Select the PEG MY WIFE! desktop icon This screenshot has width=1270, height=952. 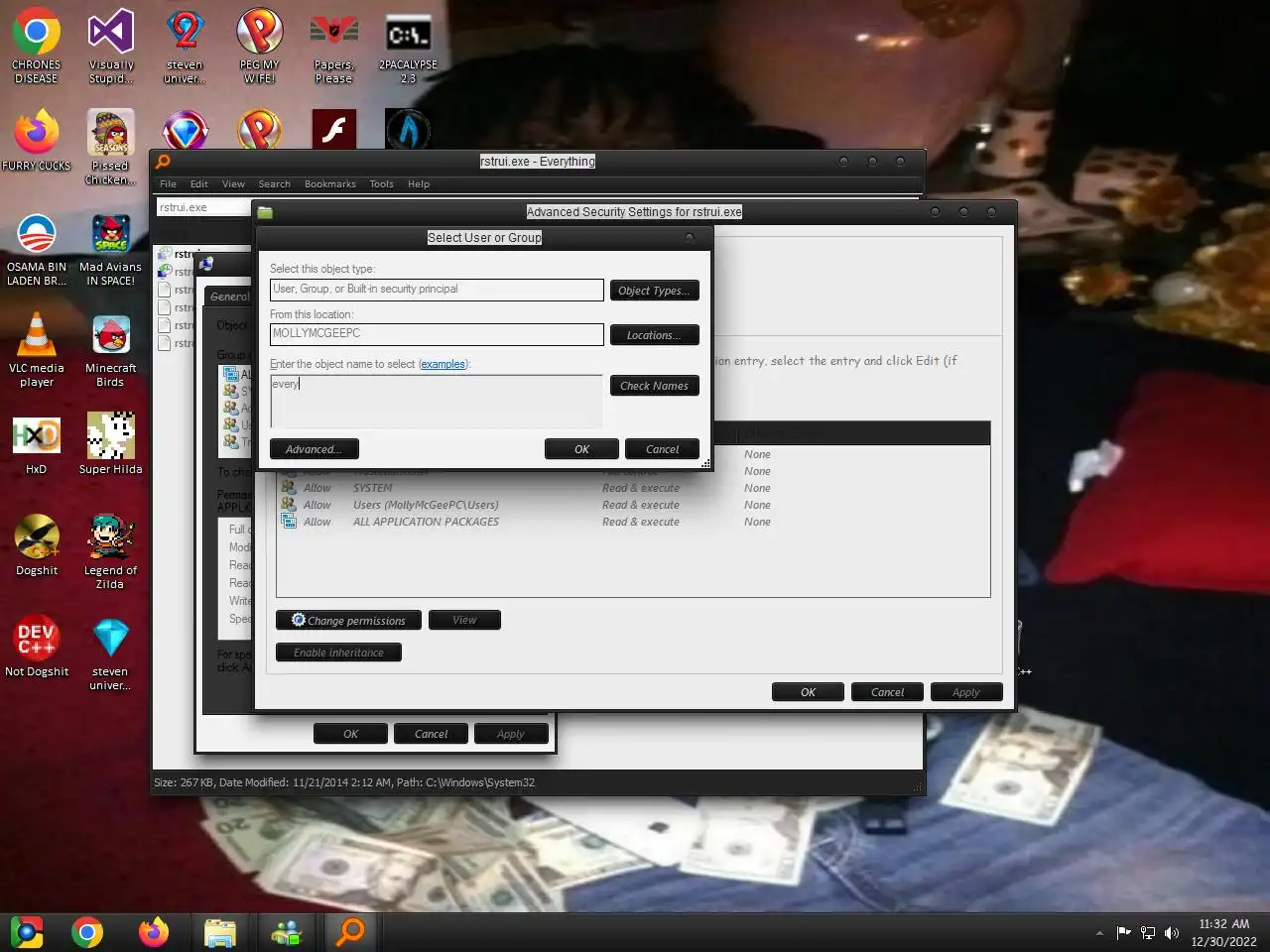(260, 47)
